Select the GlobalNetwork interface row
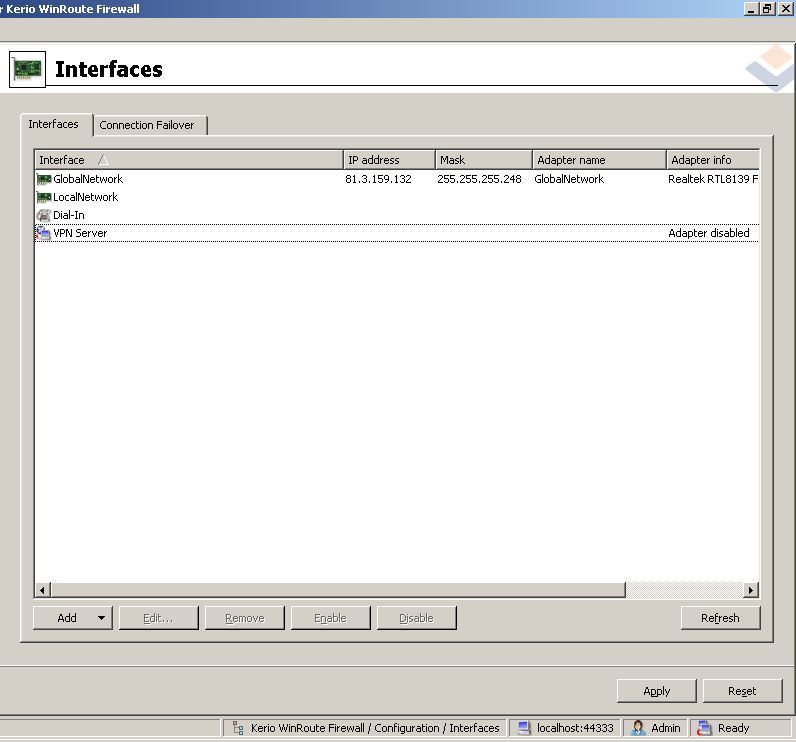The width and height of the screenshot is (796, 742). pos(397,179)
